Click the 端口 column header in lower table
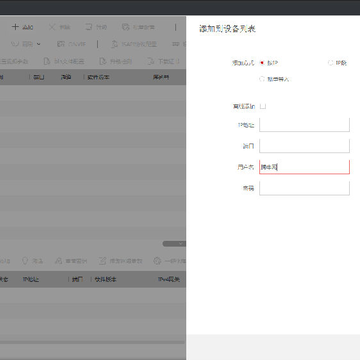The width and height of the screenshot is (360, 360). tap(77, 279)
